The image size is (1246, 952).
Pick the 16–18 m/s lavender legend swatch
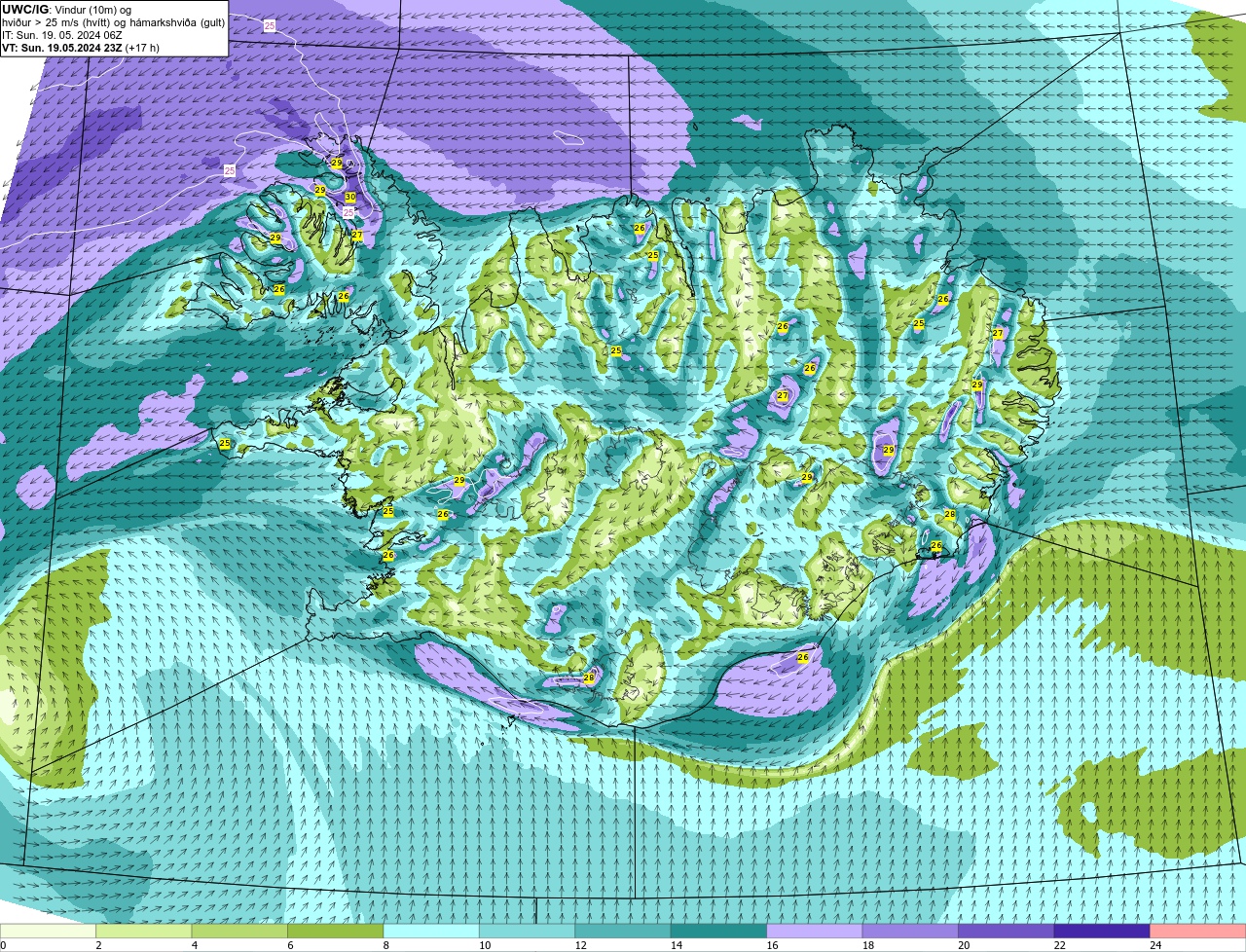pos(815,932)
